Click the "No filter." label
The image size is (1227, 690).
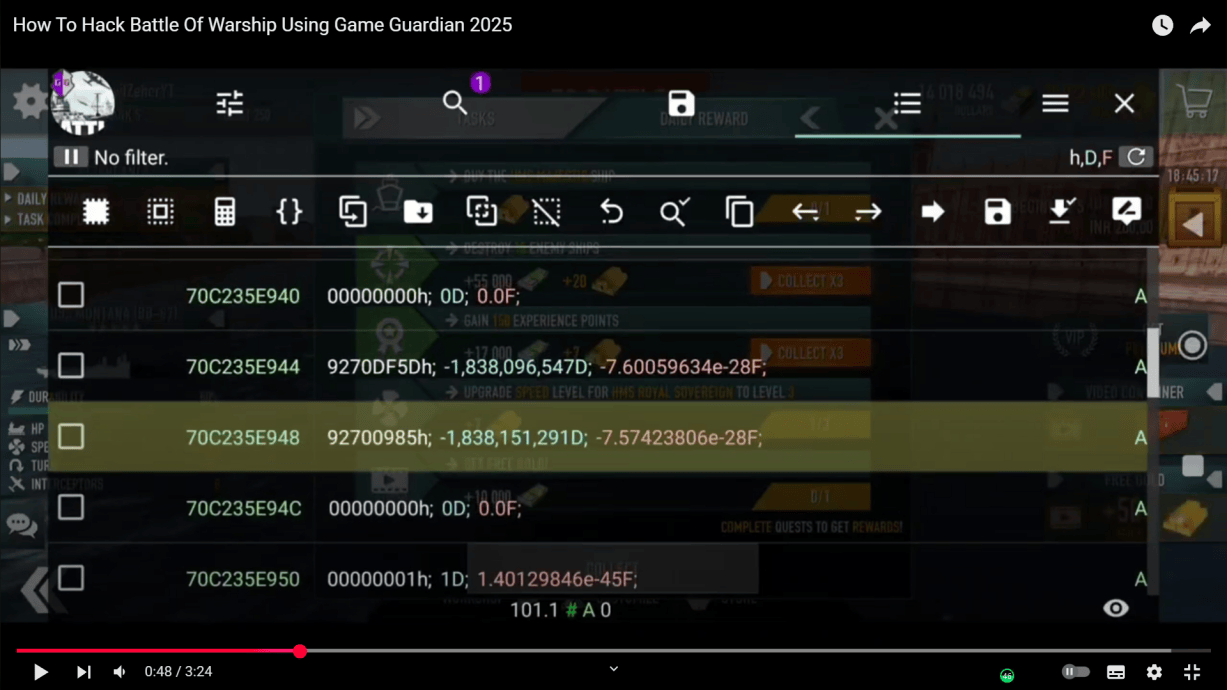pyautogui.click(x=131, y=158)
